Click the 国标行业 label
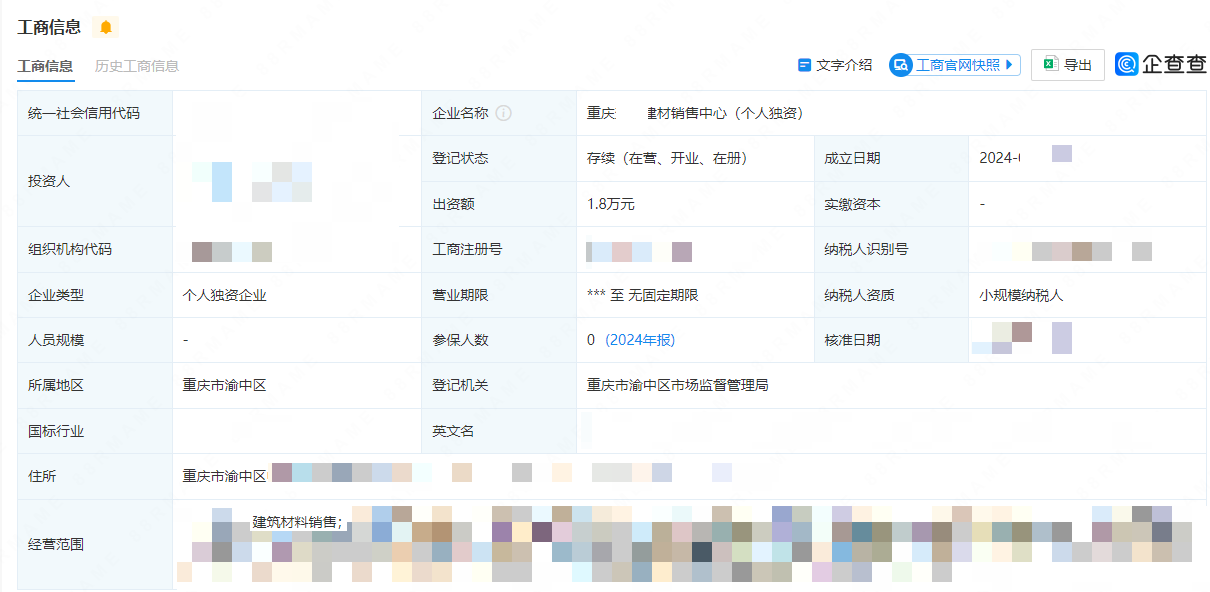Viewport: 1210px width, 592px height. pyautogui.click(x=56, y=431)
